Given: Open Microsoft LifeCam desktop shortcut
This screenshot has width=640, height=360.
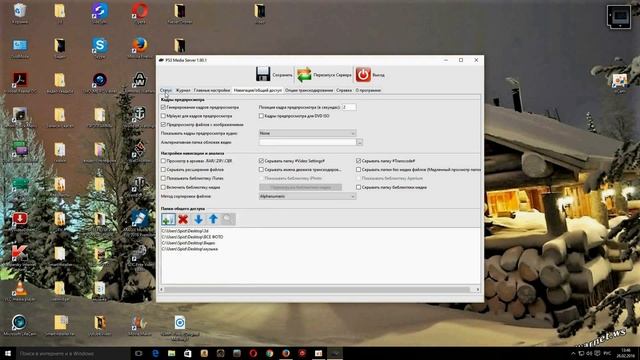Looking at the screenshot, I should (x=19, y=325).
